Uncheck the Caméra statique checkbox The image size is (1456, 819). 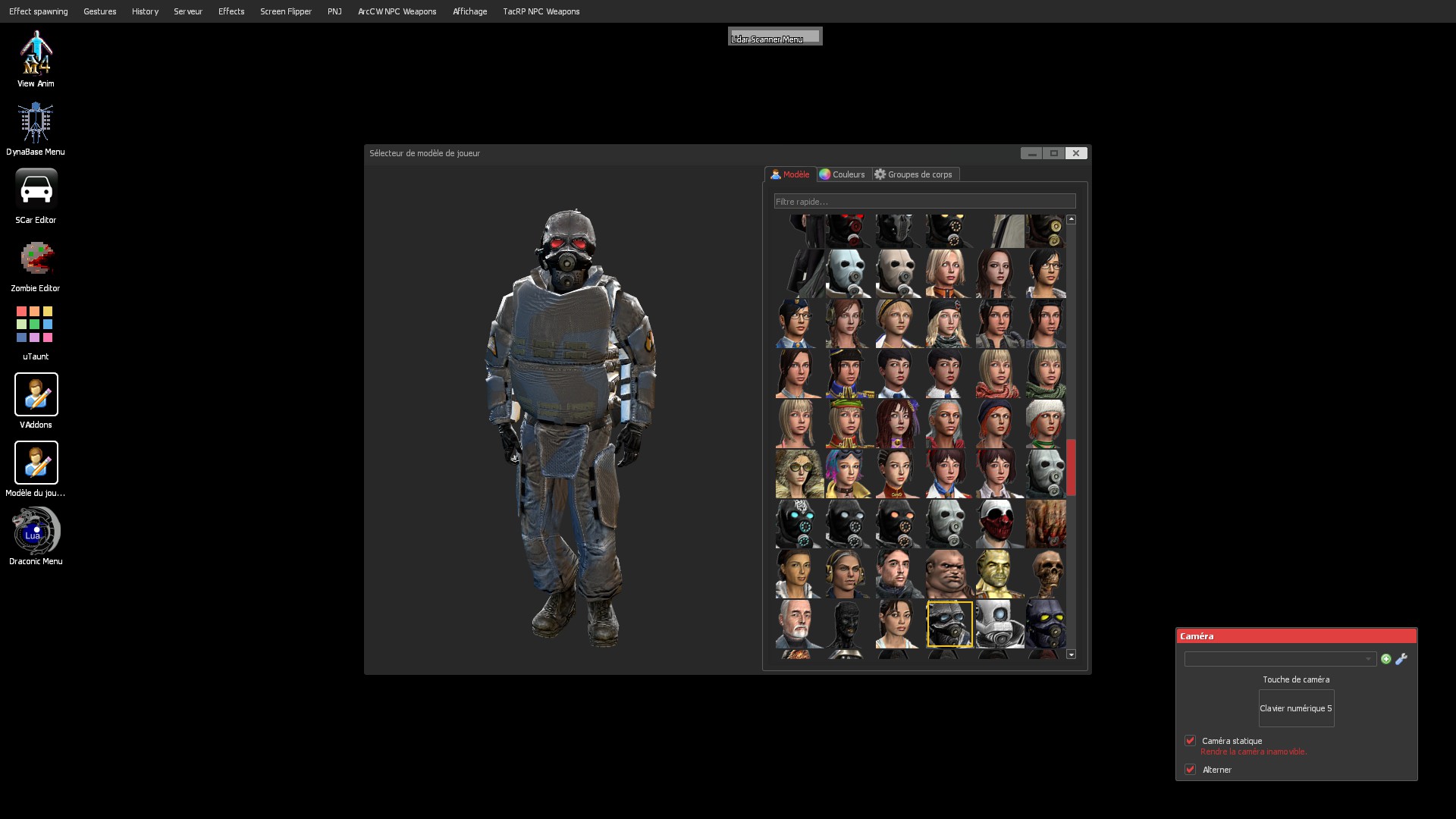click(x=1190, y=741)
